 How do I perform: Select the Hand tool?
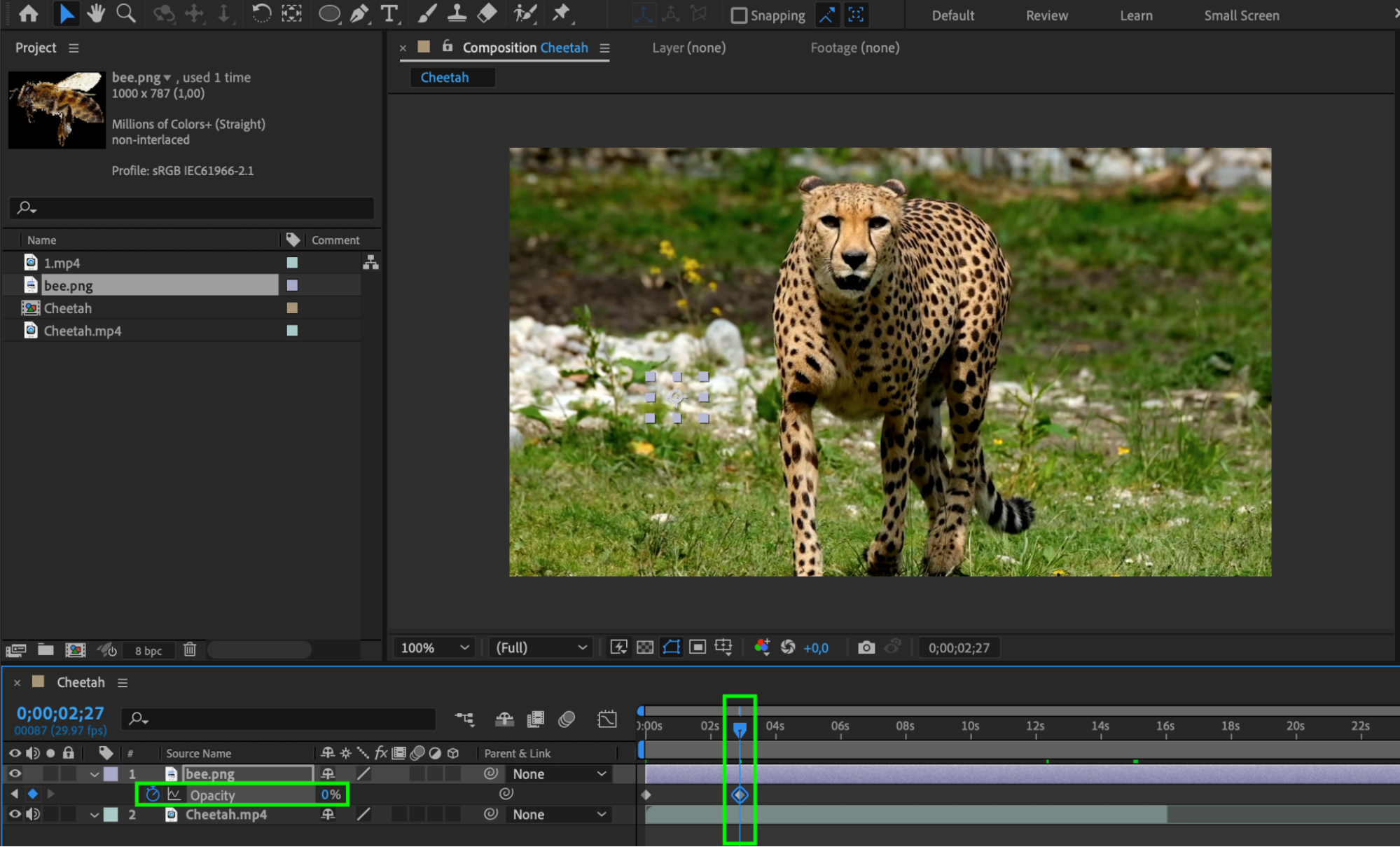coord(96,13)
